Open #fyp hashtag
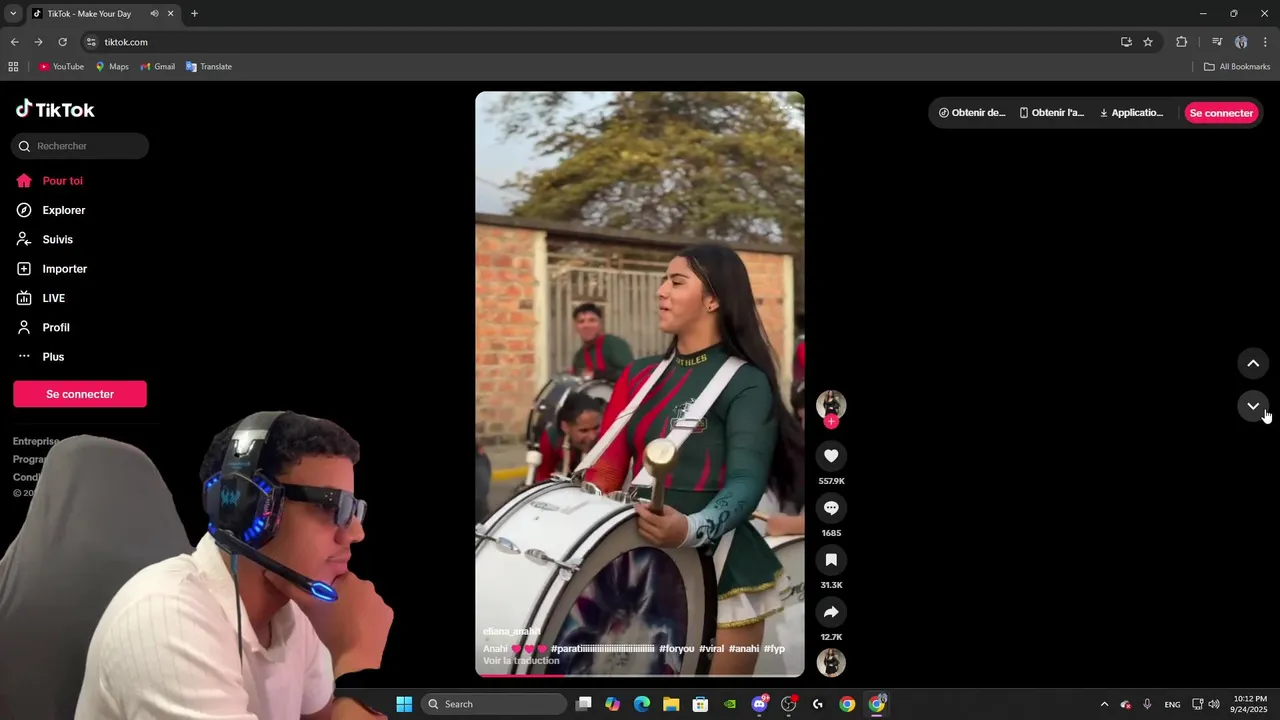Screen dimensions: 1280x720 [774, 649]
